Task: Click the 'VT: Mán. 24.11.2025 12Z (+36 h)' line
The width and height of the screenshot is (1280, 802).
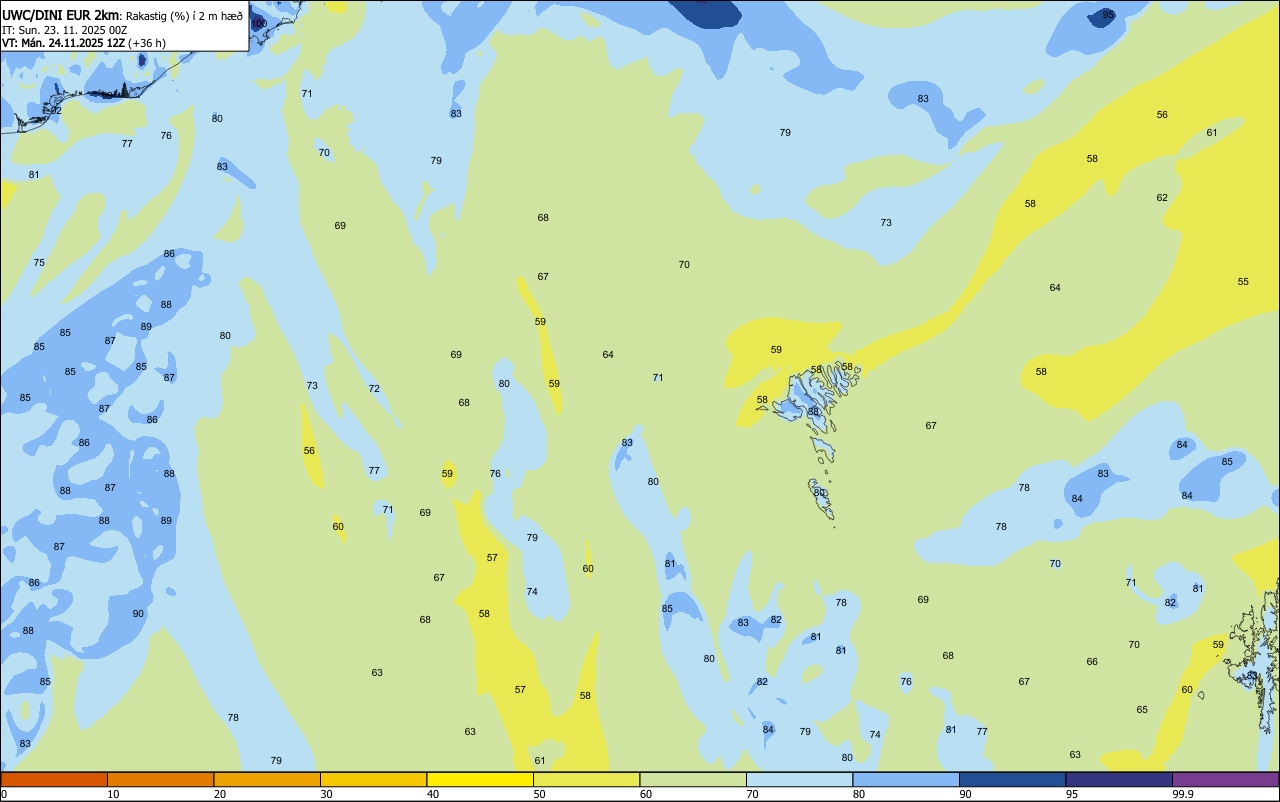Action: (84, 43)
